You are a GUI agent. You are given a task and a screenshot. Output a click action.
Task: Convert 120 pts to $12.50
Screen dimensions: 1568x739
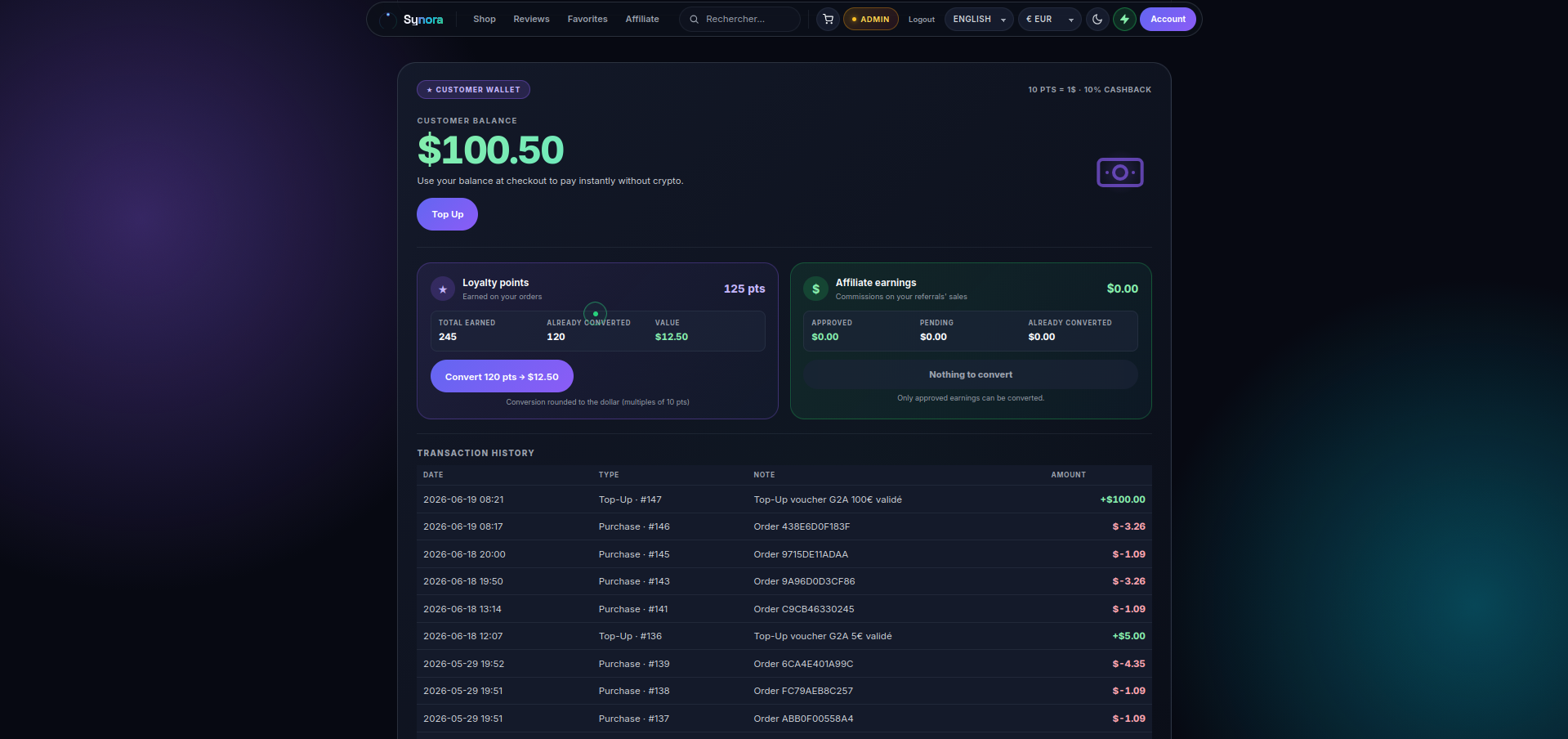coord(502,376)
